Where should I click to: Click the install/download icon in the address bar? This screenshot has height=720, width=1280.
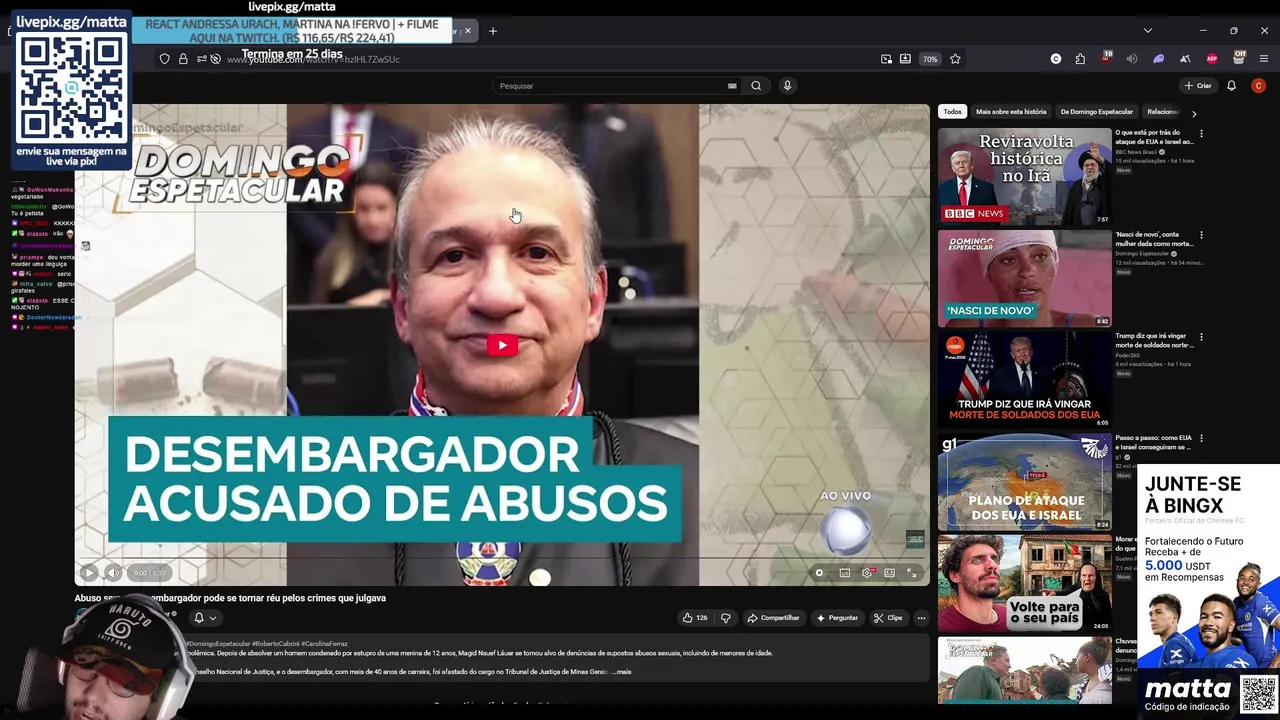pyautogui.click(x=905, y=59)
